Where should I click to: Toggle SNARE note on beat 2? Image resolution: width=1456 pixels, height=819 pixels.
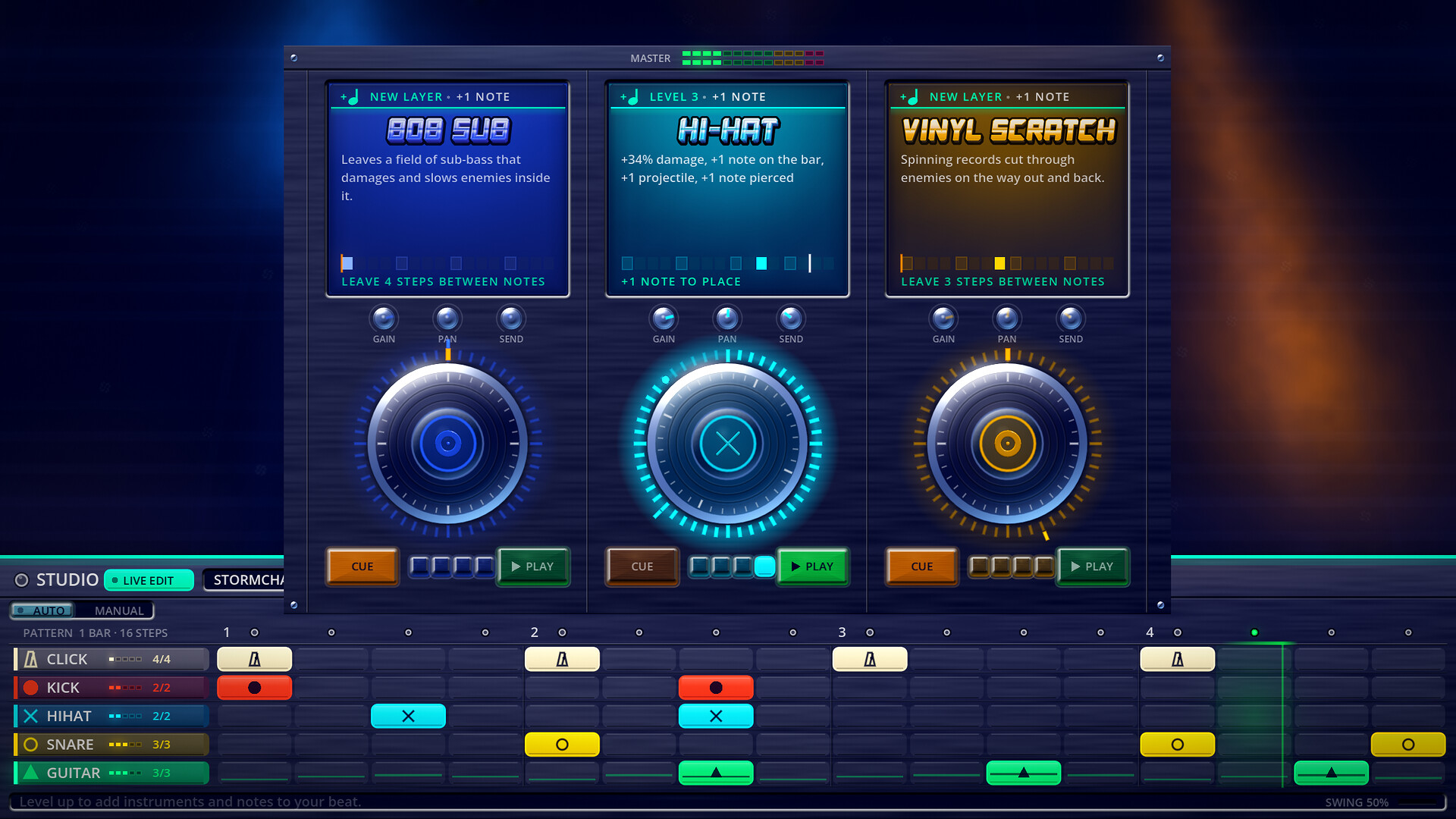[x=562, y=745]
